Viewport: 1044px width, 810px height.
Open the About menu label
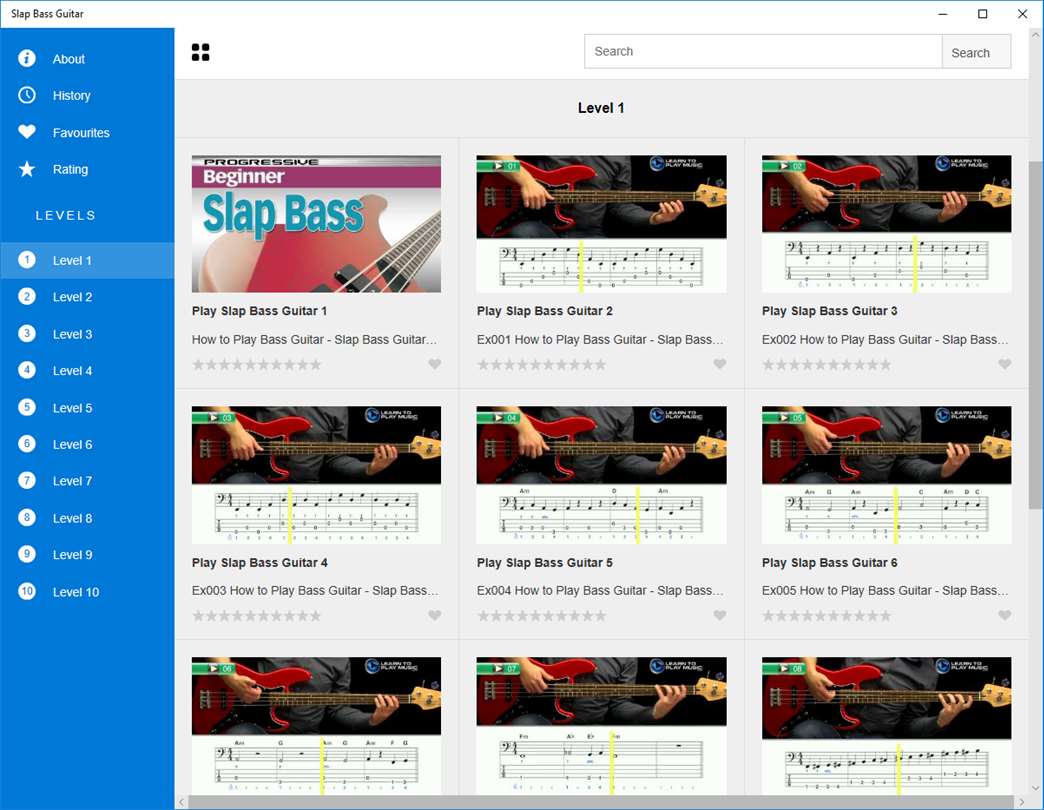pyautogui.click(x=69, y=59)
